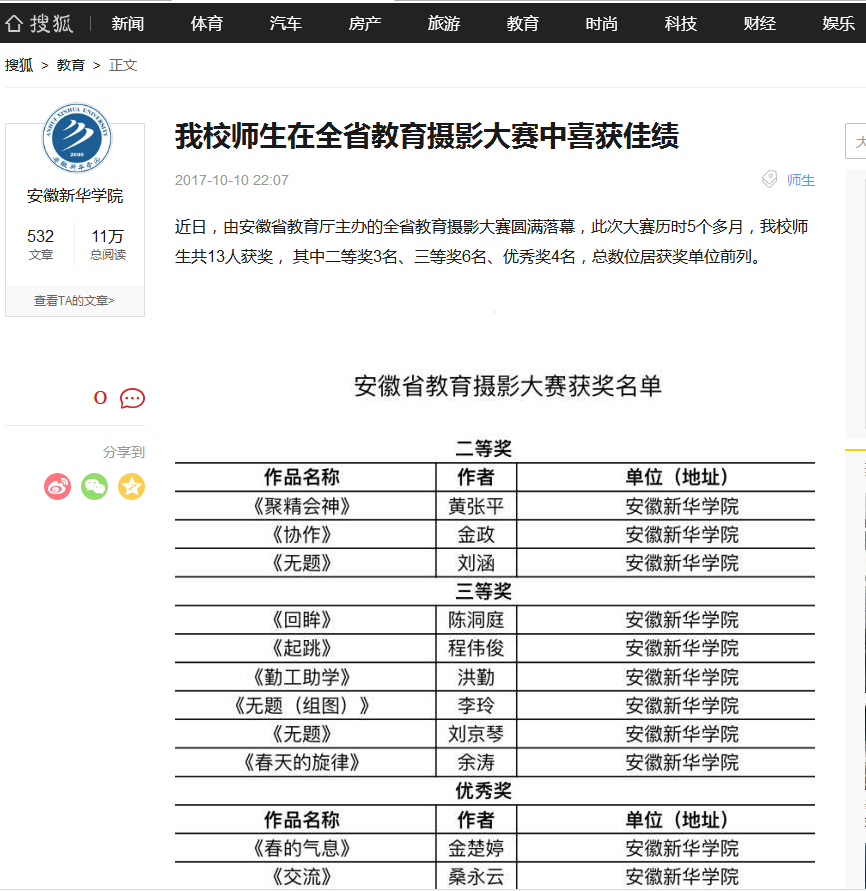Share the article to Weibo
The height and width of the screenshot is (891, 866).
click(58, 487)
